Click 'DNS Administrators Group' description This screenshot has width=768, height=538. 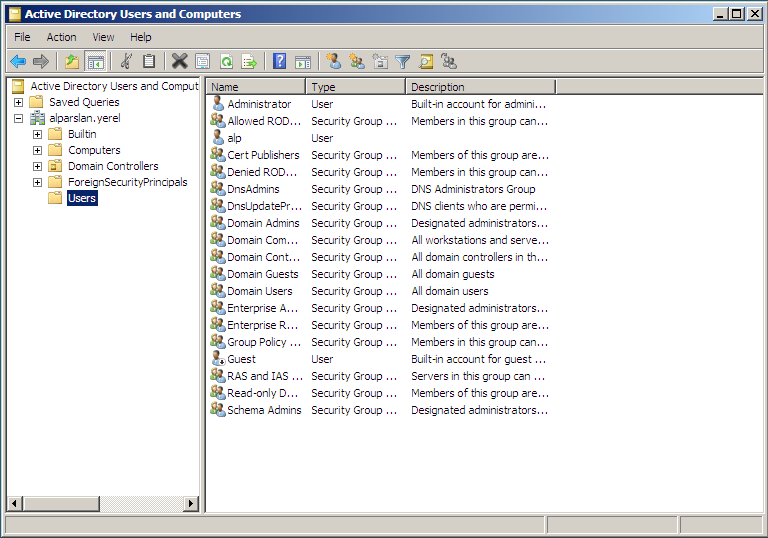point(473,189)
